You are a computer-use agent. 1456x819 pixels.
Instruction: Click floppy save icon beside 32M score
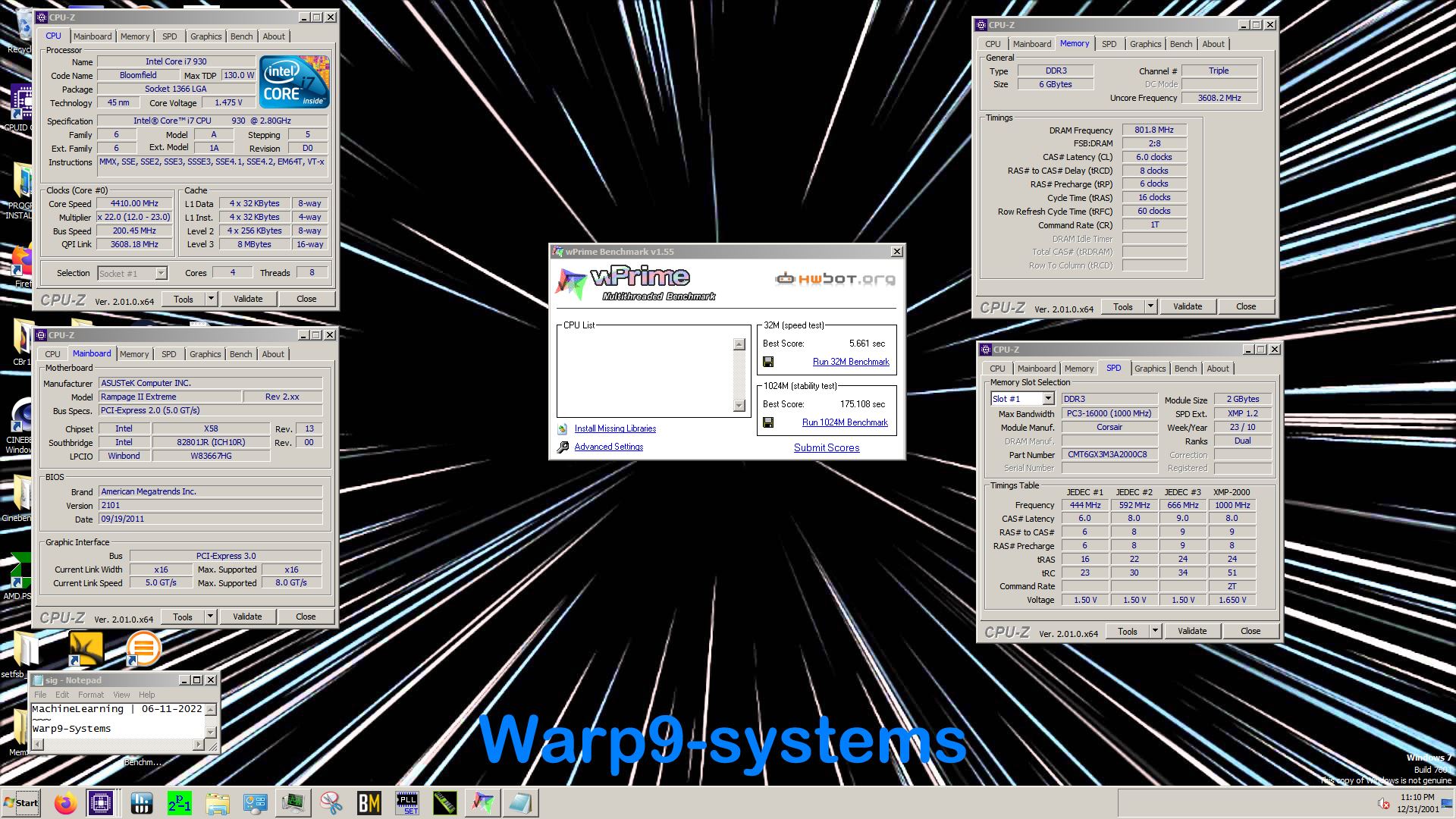[x=768, y=362]
